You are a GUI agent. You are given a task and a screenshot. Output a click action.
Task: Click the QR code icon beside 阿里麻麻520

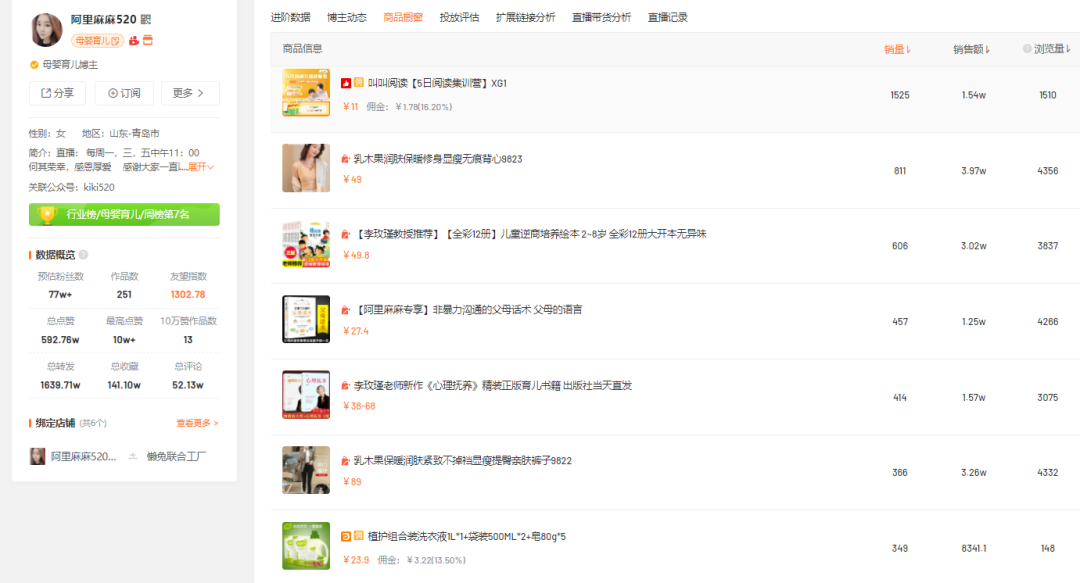pos(145,19)
